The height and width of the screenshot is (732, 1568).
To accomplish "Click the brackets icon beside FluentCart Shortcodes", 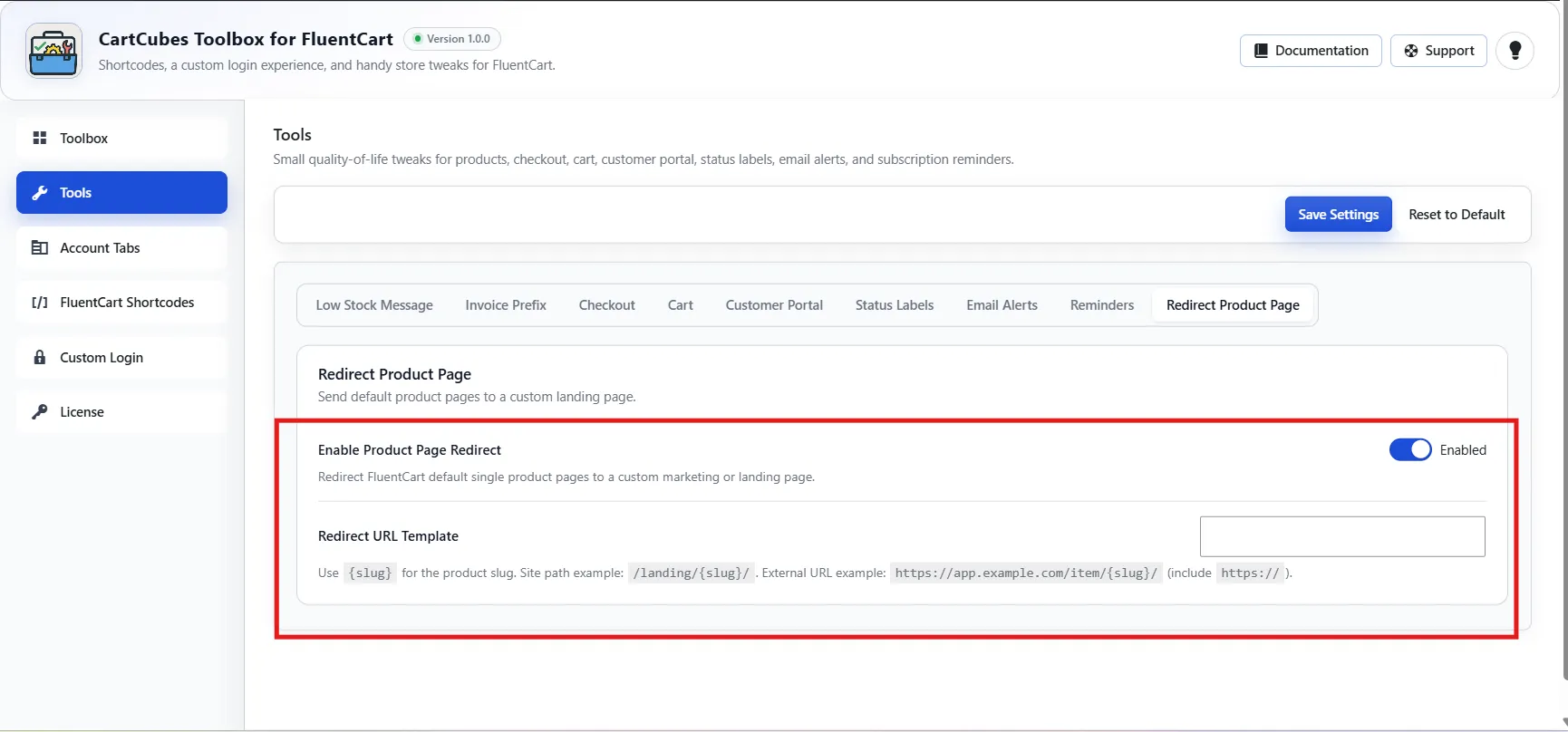I will pos(40,303).
